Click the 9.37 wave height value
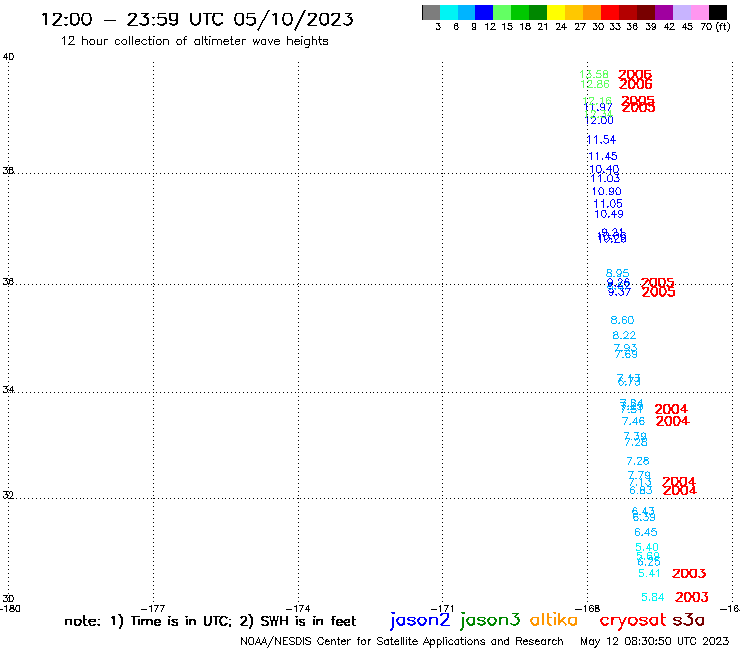740x650 pixels. point(619,292)
